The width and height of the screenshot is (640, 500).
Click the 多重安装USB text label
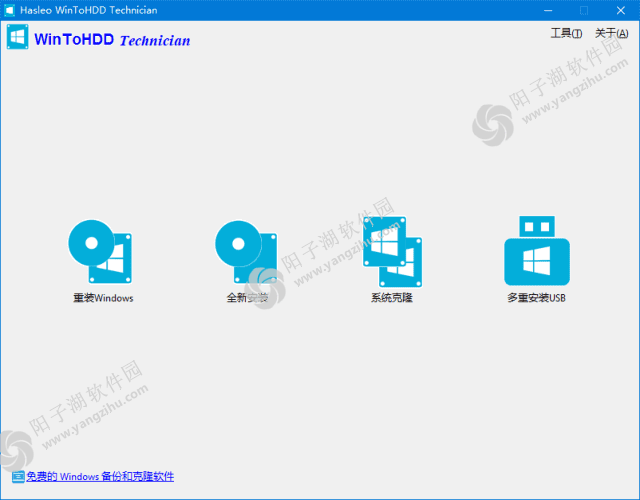click(536, 298)
